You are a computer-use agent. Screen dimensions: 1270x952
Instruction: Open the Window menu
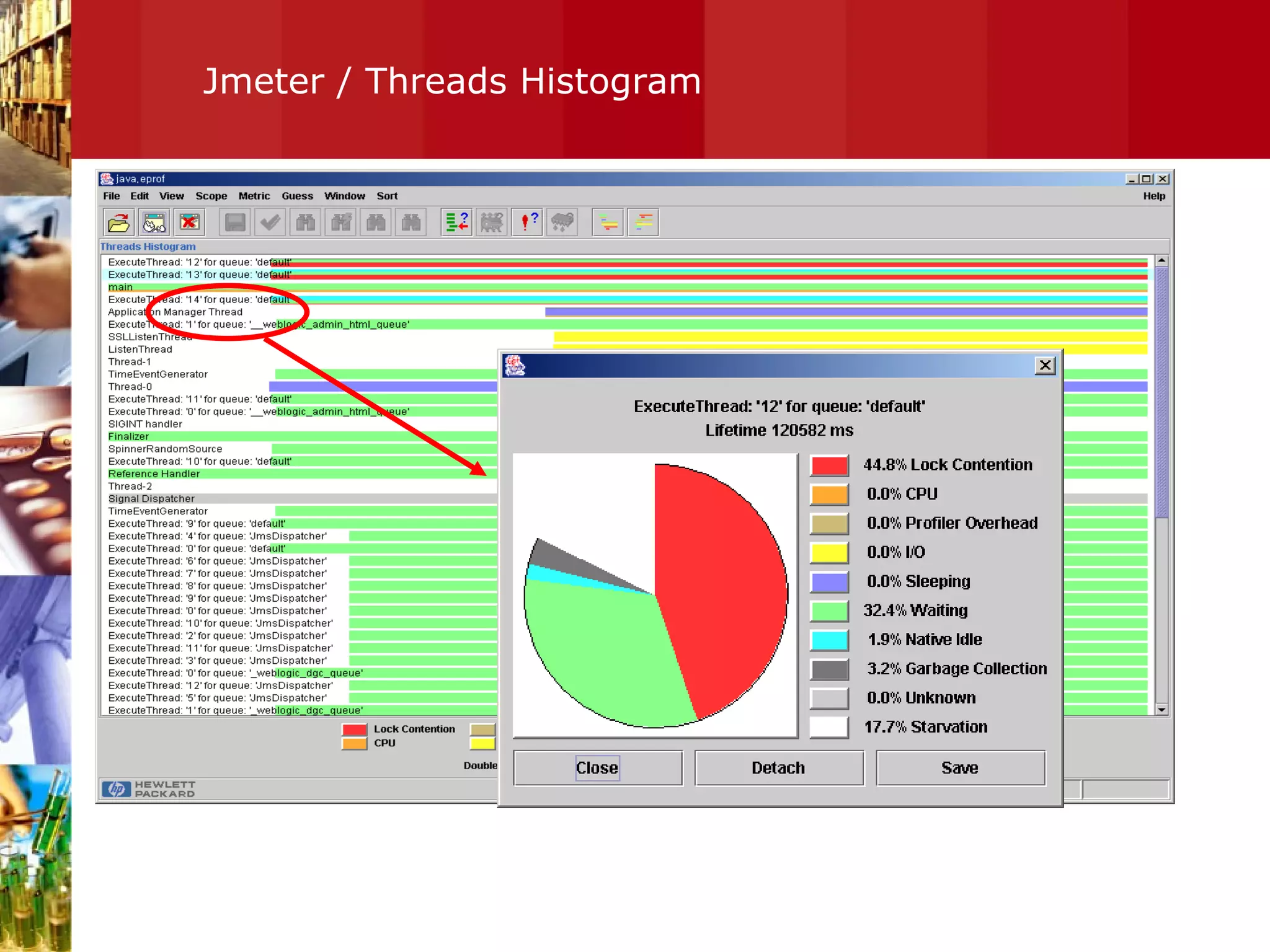(x=345, y=196)
